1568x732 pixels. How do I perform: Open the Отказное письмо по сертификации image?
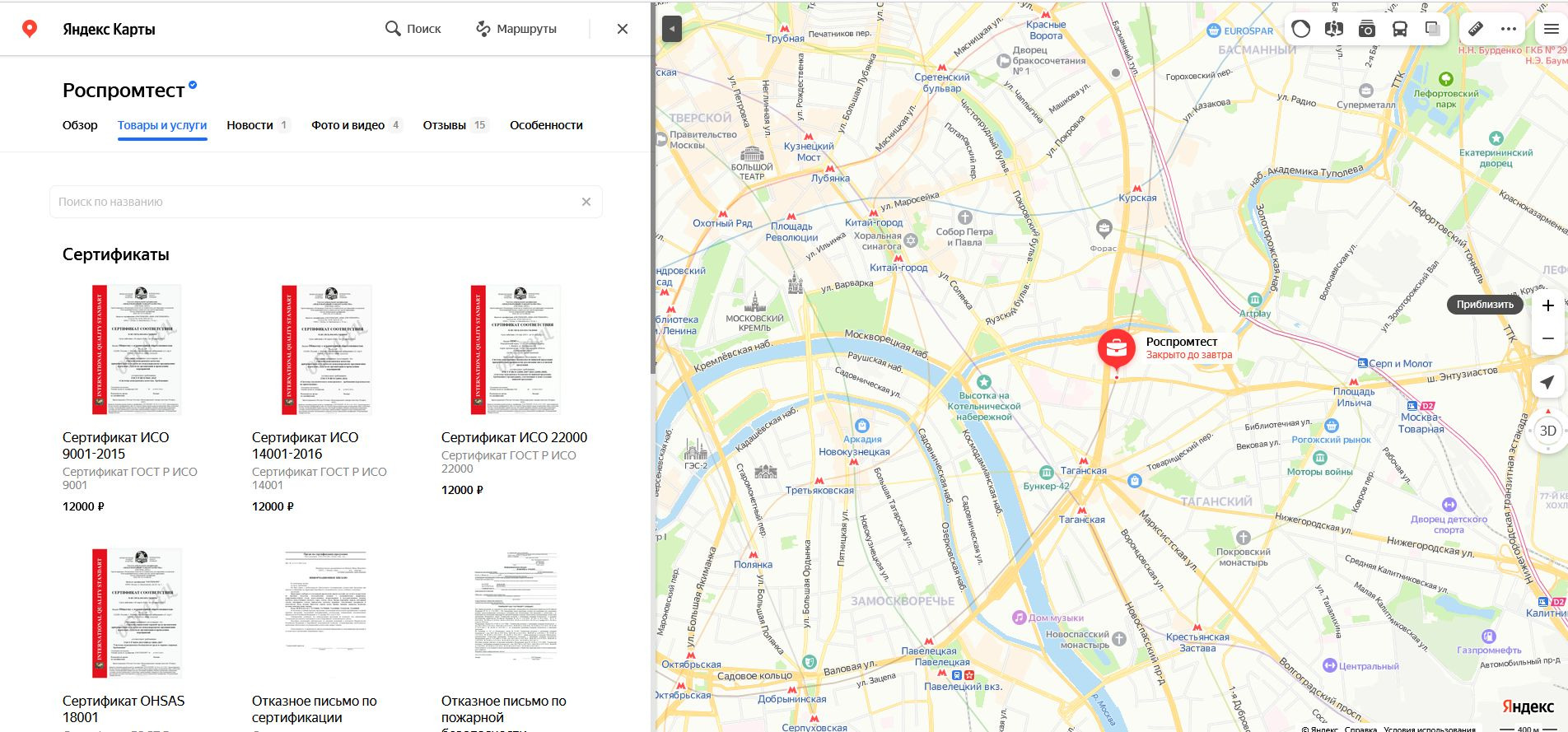(x=326, y=613)
